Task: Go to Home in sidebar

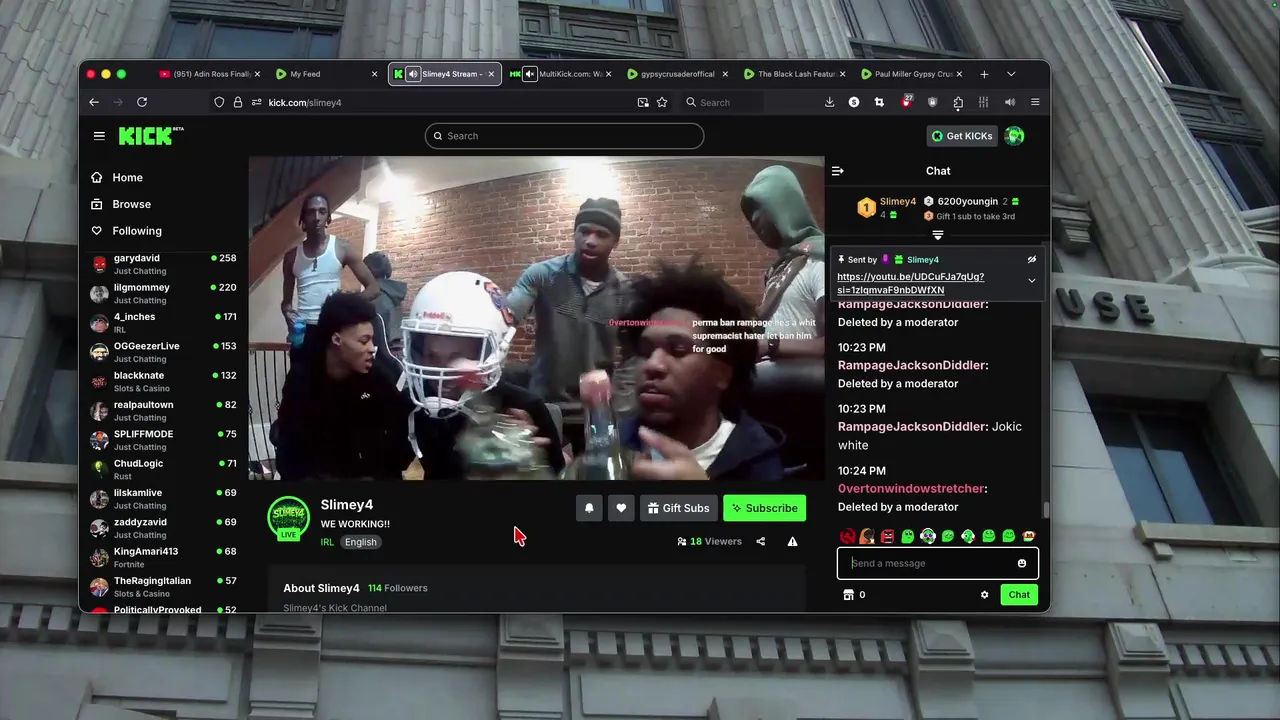Action: coord(117,177)
